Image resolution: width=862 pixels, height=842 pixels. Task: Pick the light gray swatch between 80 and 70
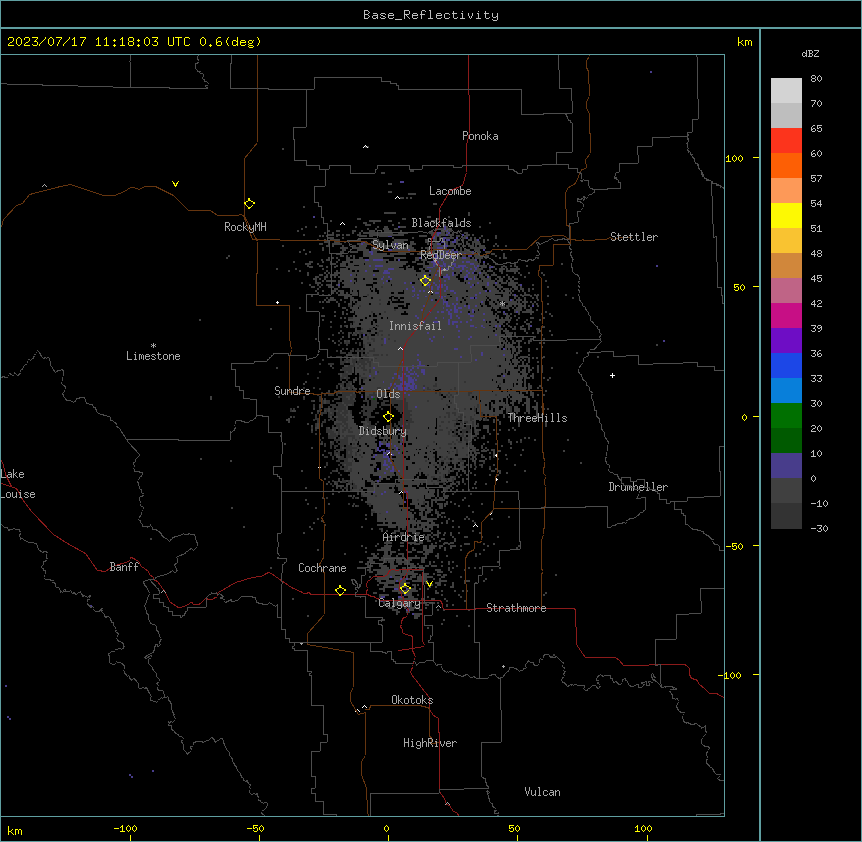pos(786,91)
